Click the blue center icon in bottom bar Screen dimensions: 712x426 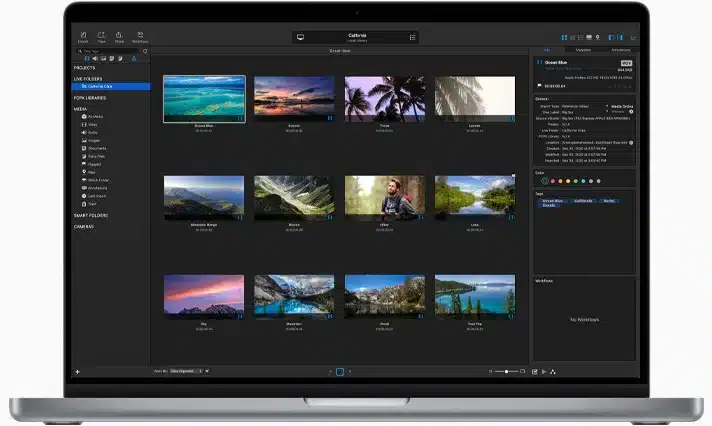click(x=340, y=372)
